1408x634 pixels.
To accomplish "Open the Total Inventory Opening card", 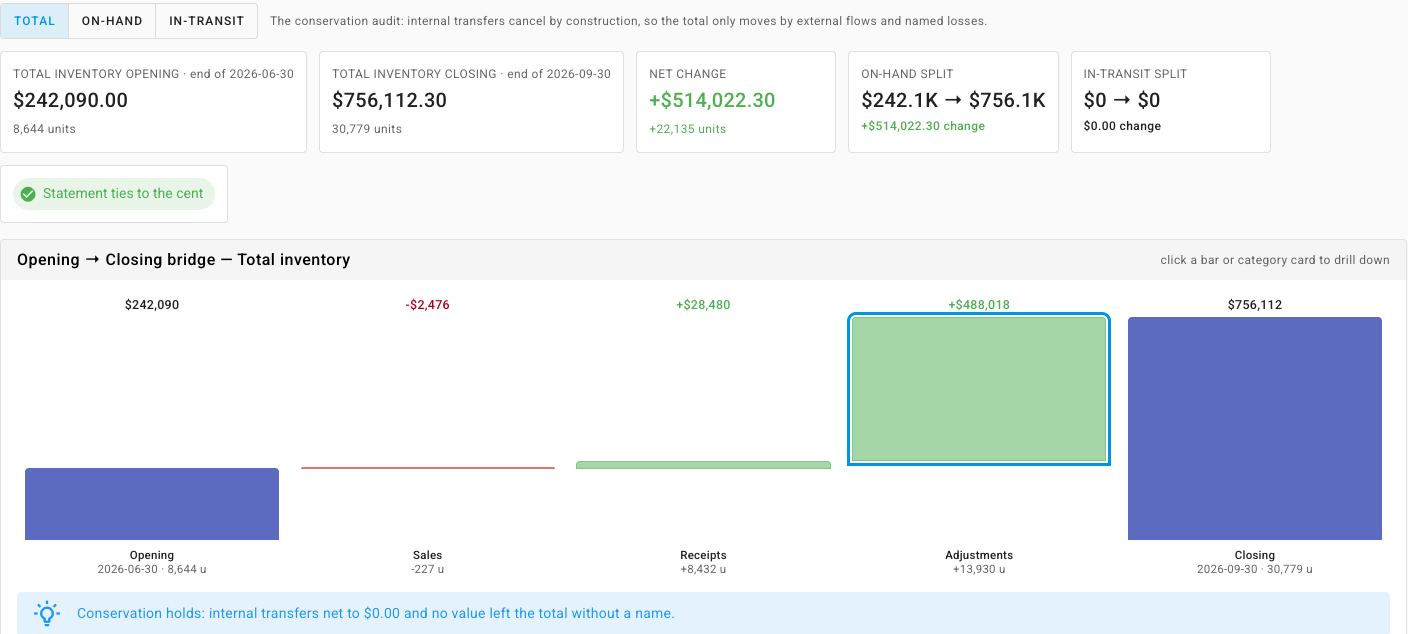I will click(154, 102).
